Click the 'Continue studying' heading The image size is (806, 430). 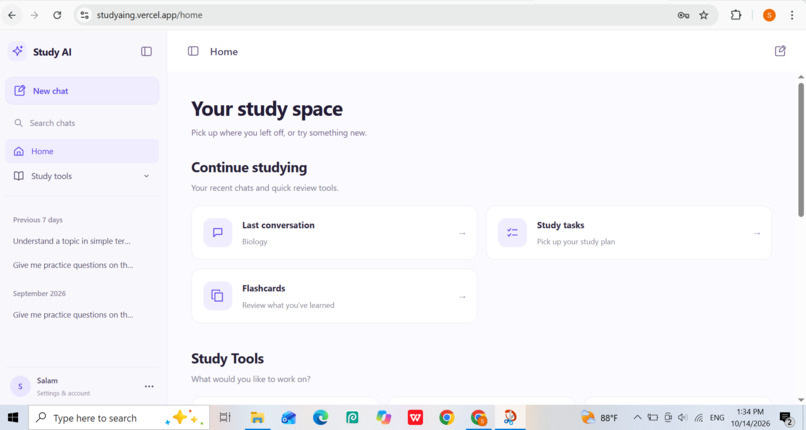(249, 167)
